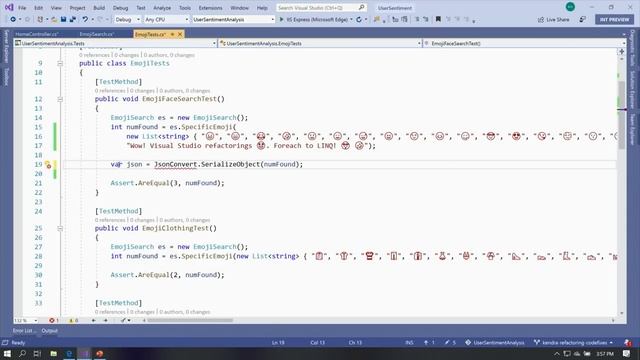Screen dimensions: 640x360
Task: Click the Visual Studio logo icon
Action: click(9, 7)
